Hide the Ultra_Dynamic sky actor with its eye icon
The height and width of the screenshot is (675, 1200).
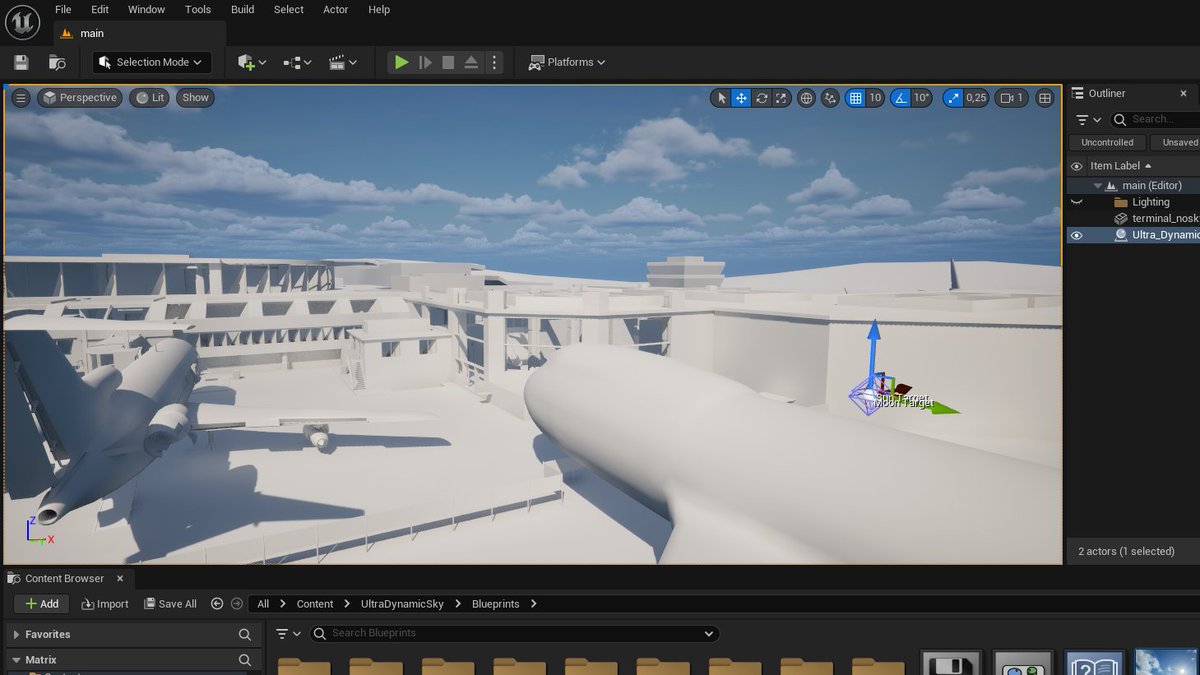(1077, 235)
